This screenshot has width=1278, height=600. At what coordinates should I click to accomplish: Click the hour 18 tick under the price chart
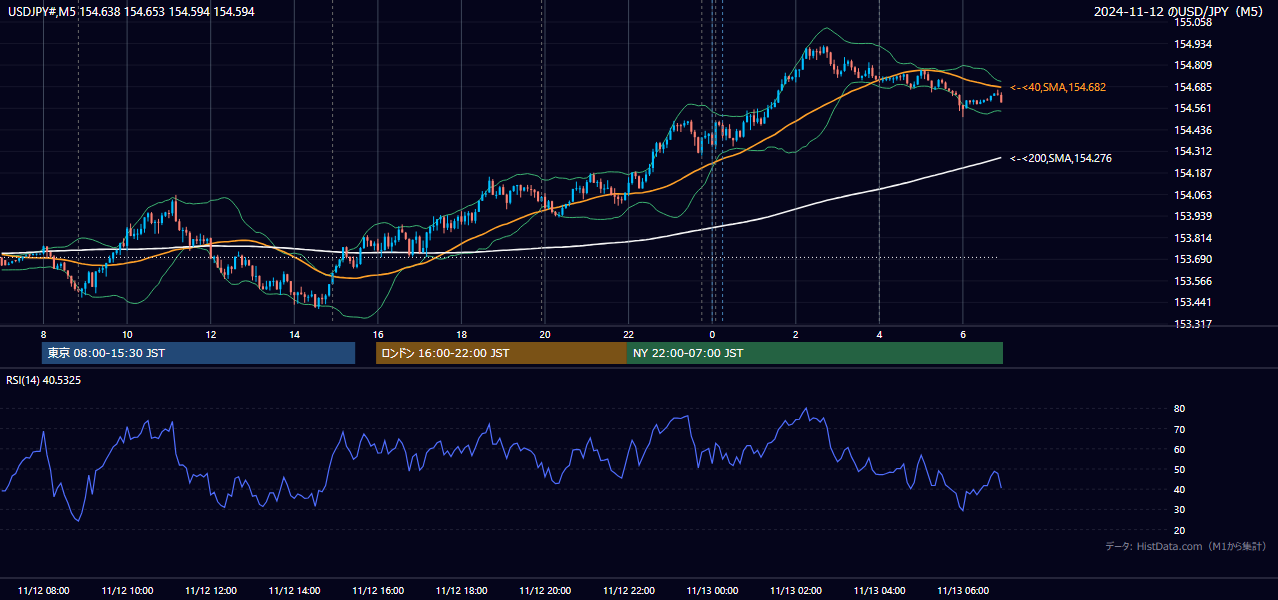pyautogui.click(x=462, y=334)
